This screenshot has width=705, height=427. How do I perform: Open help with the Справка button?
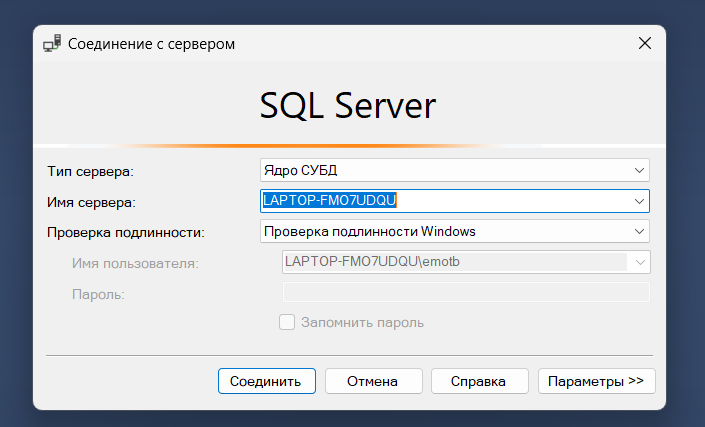(479, 381)
